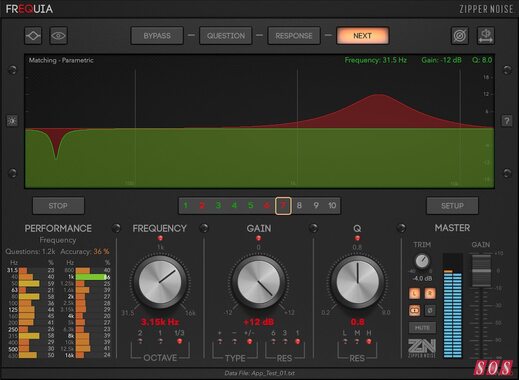Click 'Data File: App_Test_01.txt' status text
519x380 pixels.
259,373
